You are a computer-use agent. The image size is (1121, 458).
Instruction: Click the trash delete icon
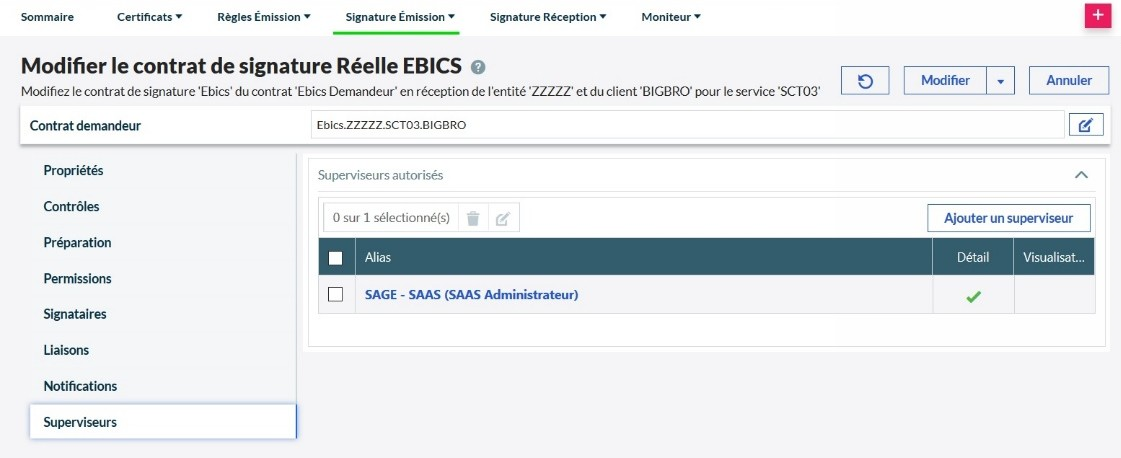pos(473,218)
